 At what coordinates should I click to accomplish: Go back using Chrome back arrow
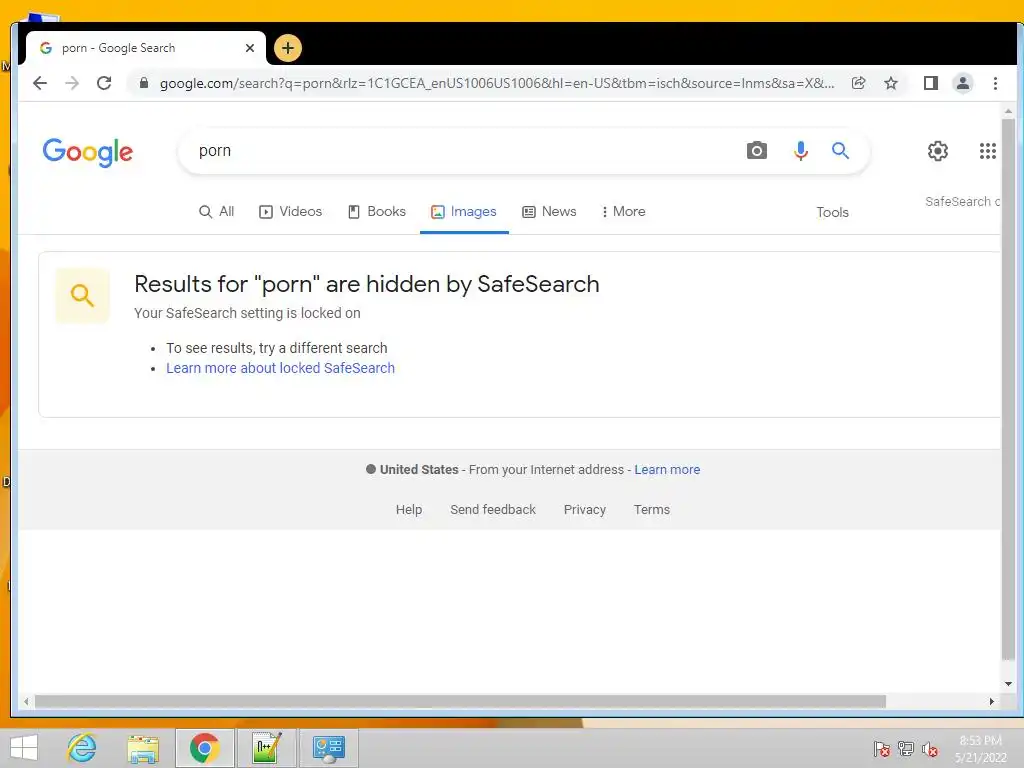point(40,83)
